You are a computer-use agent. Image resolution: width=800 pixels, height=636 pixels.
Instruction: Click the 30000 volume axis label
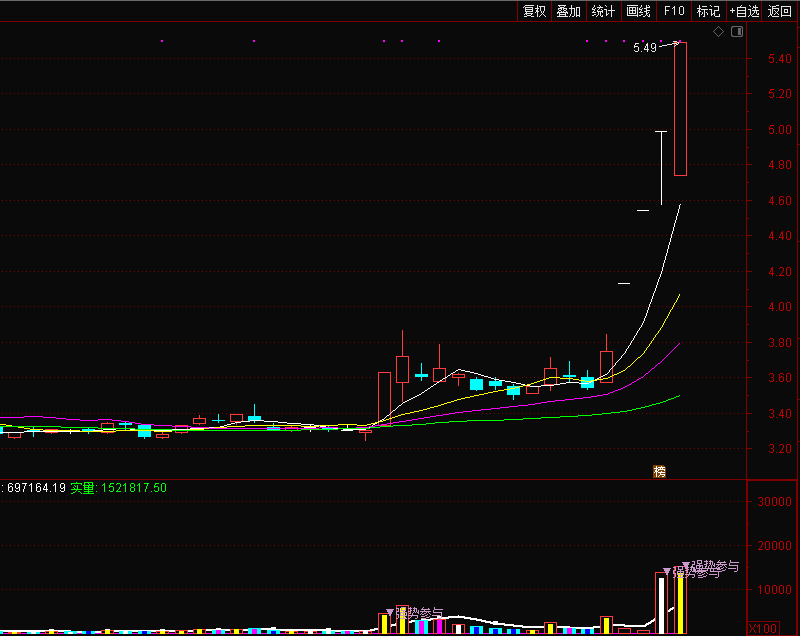(x=774, y=502)
